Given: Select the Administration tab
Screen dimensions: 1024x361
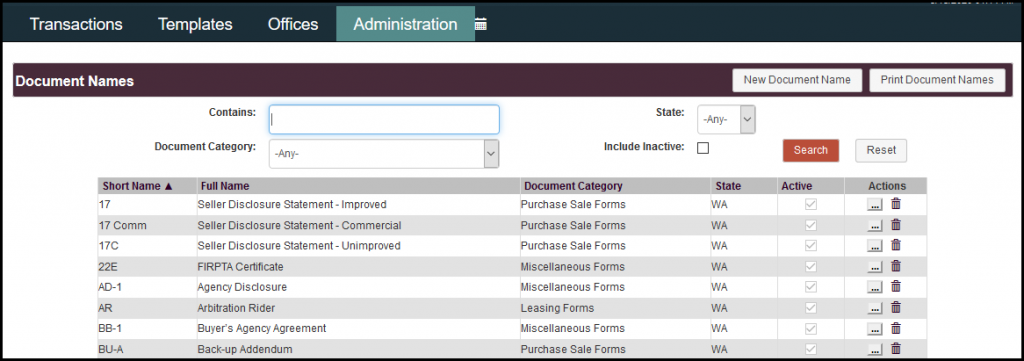Looking at the screenshot, I should (x=406, y=24).
